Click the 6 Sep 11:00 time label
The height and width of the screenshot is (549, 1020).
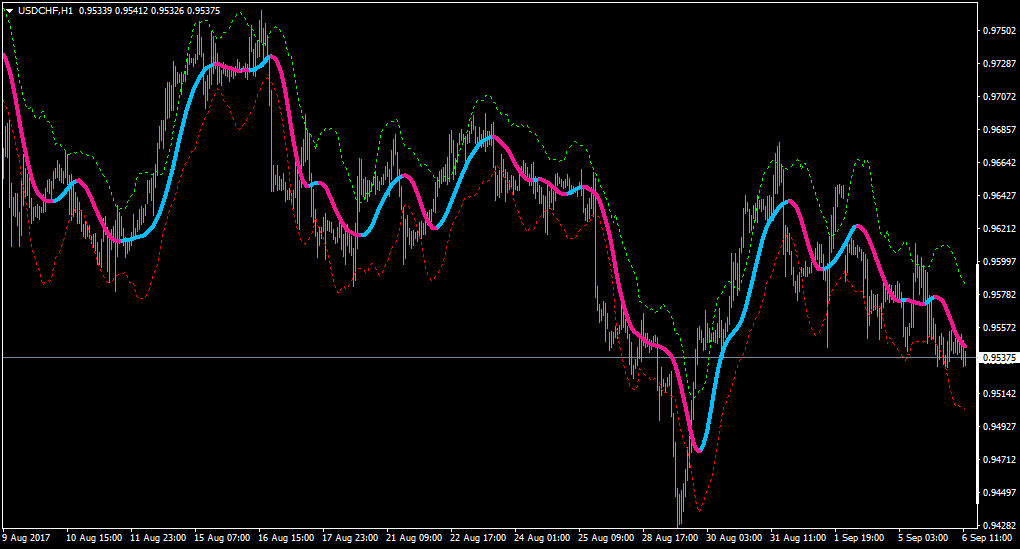[987, 538]
